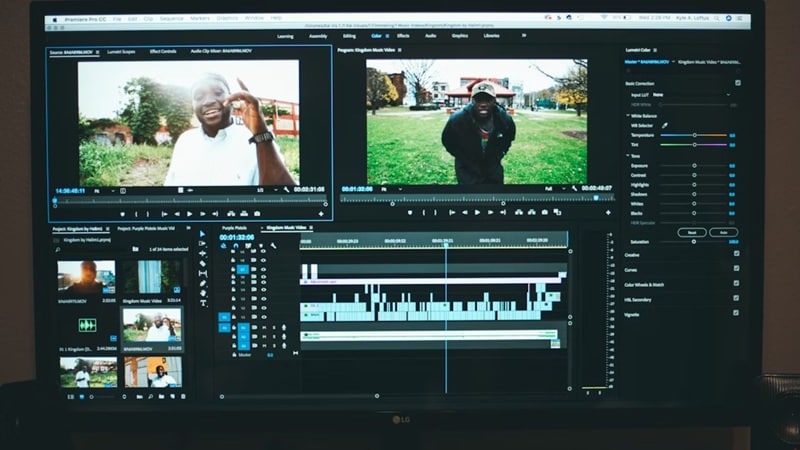The width and height of the screenshot is (800, 450).
Task: Lock the Master audio track
Action: click(234, 355)
